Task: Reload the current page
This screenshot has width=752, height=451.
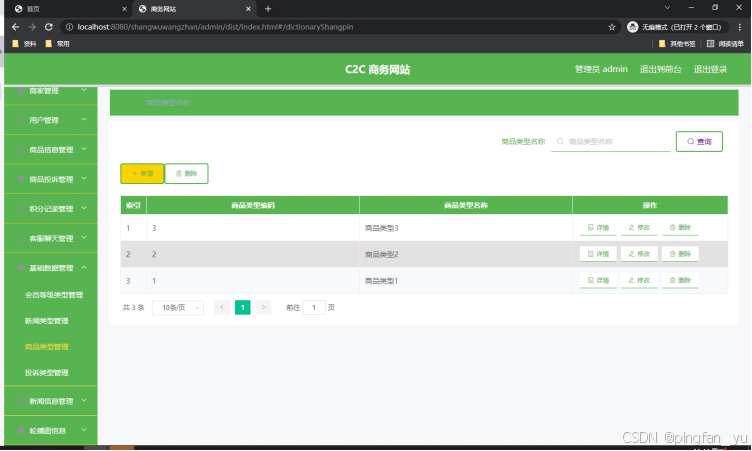Action: point(48,27)
